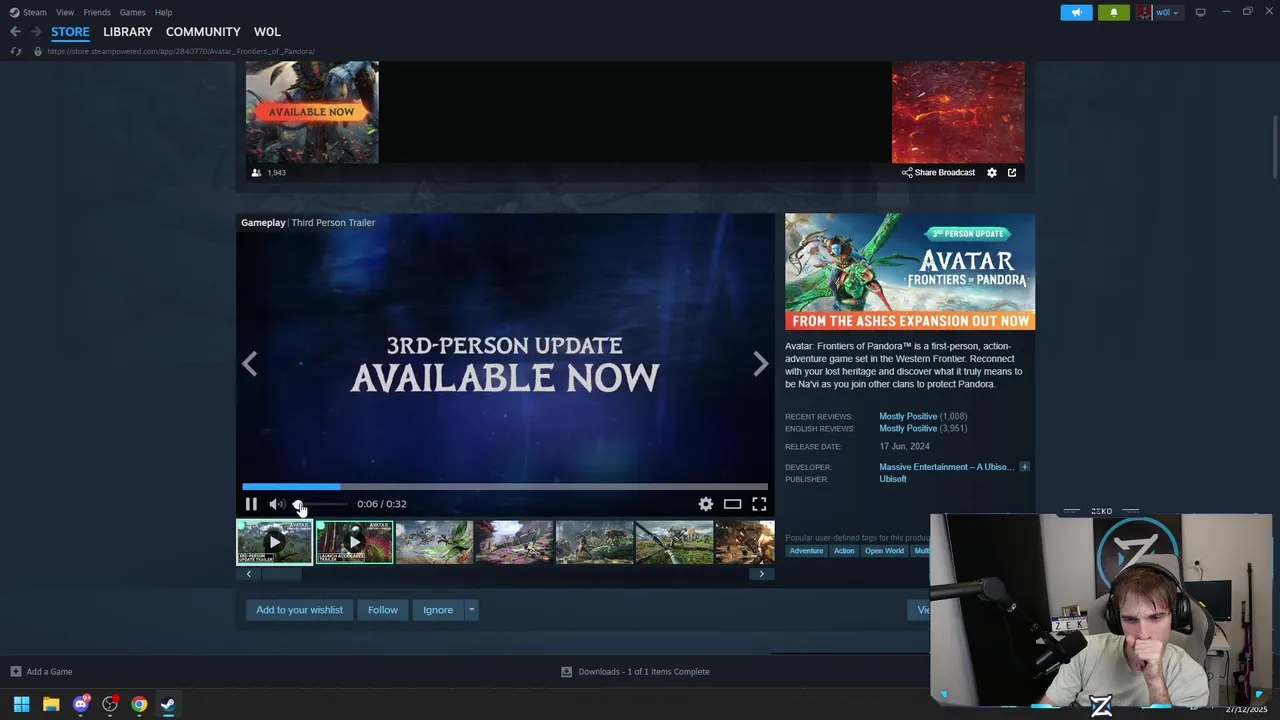The width and height of the screenshot is (1280, 720).
Task: Move thumbnail strip right with arrow button
Action: 761,574
